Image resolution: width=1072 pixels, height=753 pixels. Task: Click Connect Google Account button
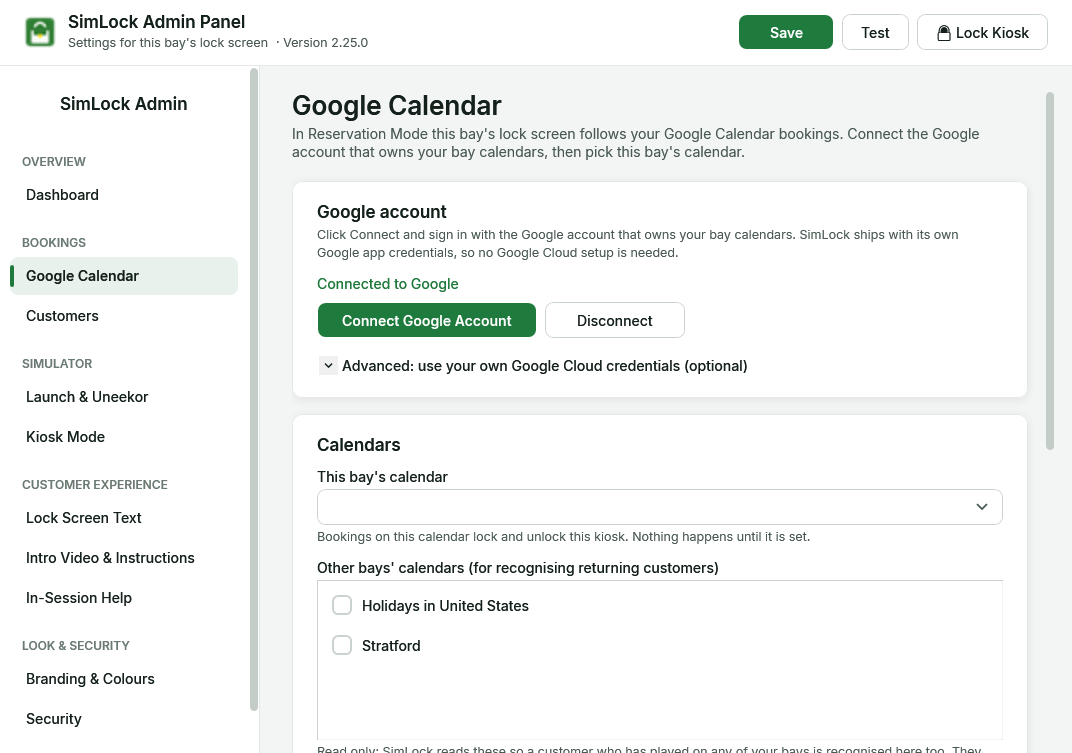point(427,320)
